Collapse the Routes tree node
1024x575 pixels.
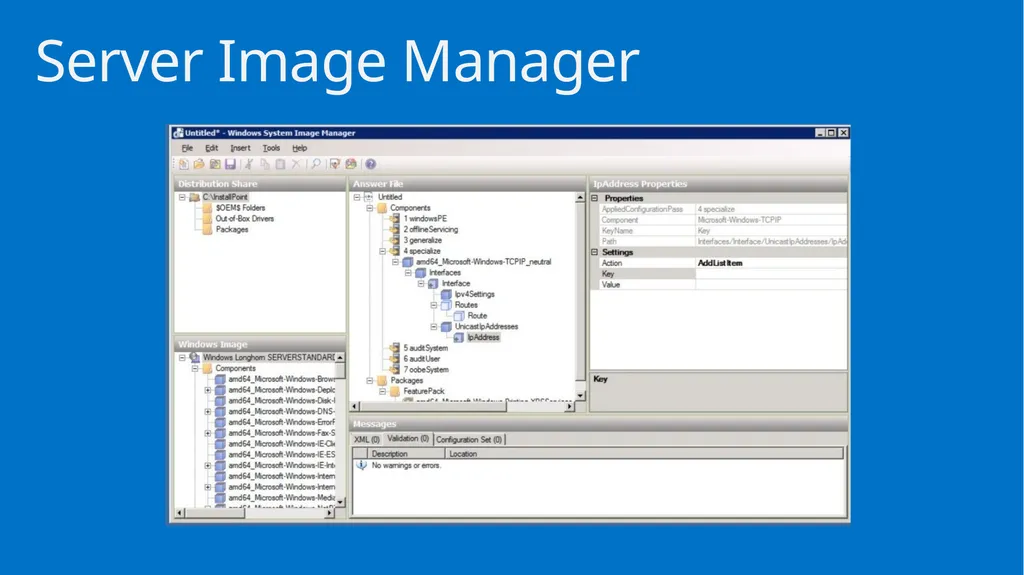click(434, 304)
